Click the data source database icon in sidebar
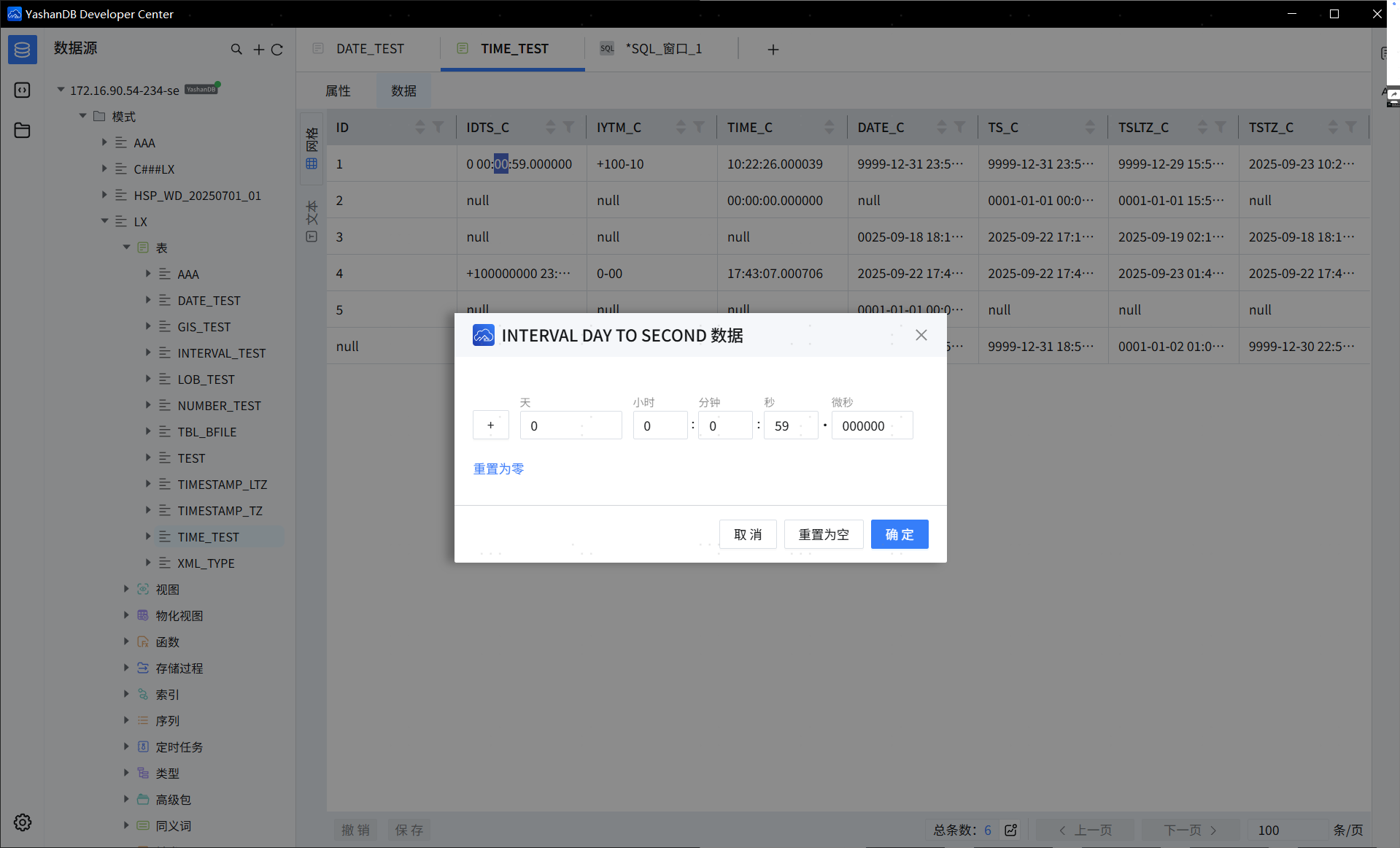The image size is (1400, 848). pos(22,50)
